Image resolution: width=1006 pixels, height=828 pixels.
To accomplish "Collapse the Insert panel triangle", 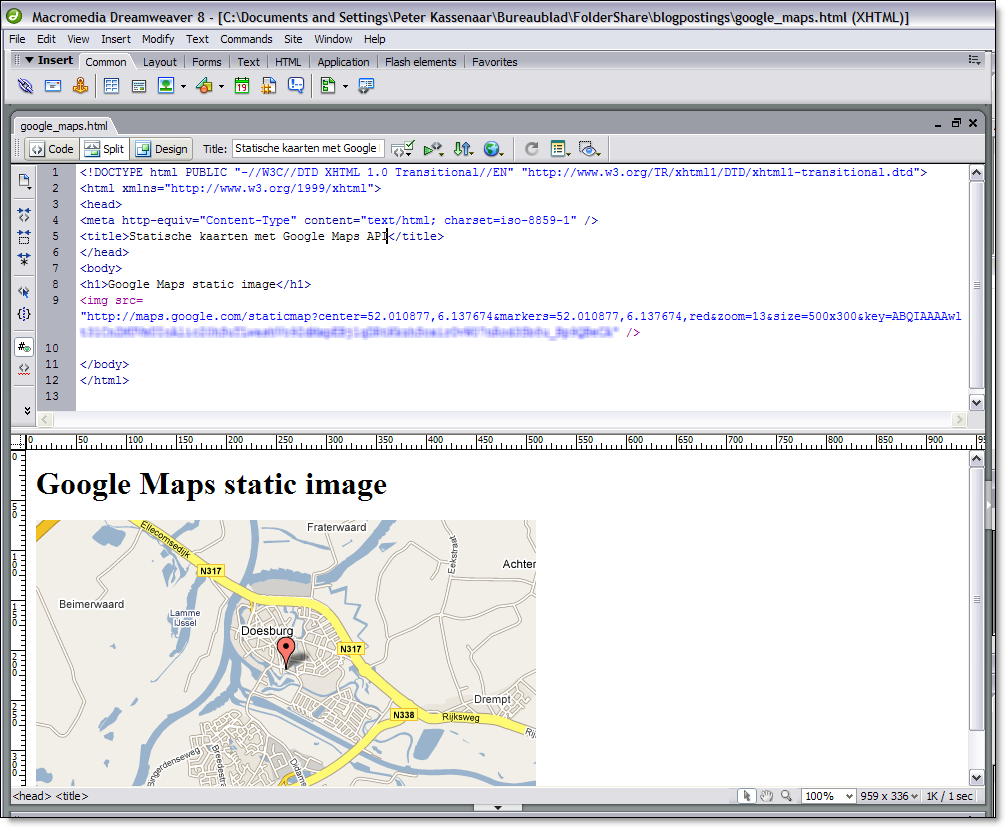I will pyautogui.click(x=29, y=60).
